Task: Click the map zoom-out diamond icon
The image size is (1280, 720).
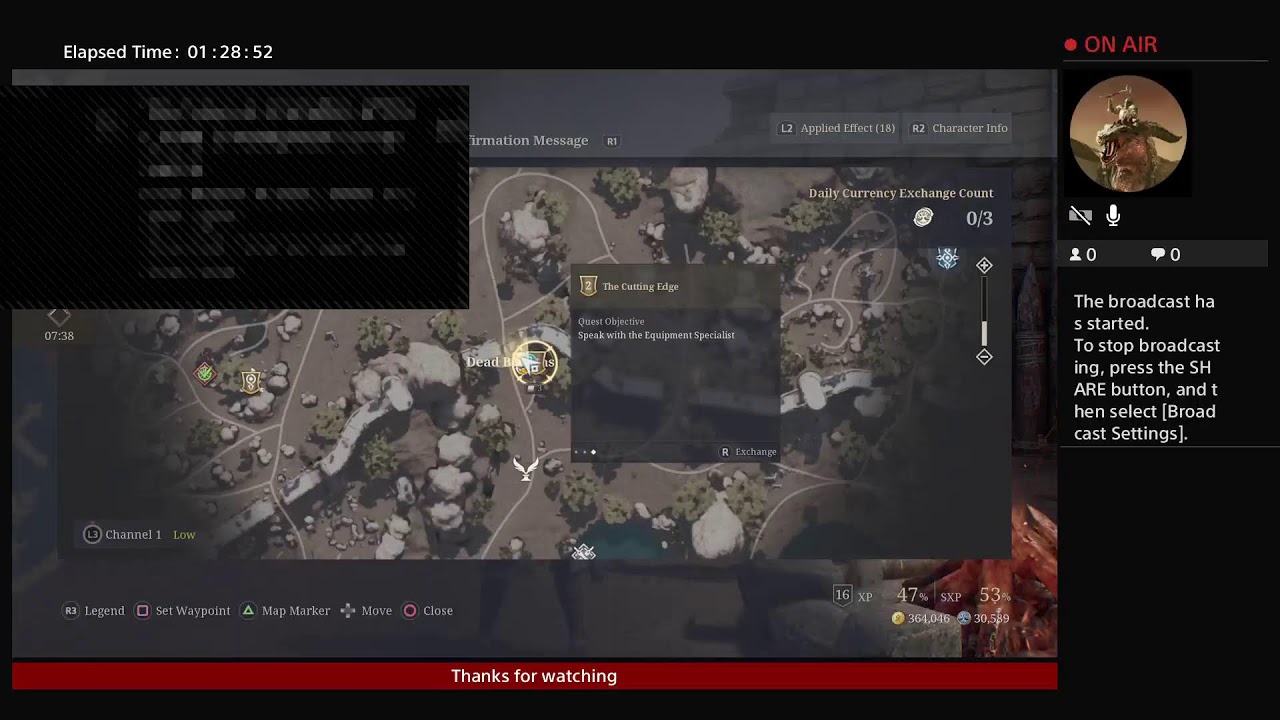Action: click(984, 357)
